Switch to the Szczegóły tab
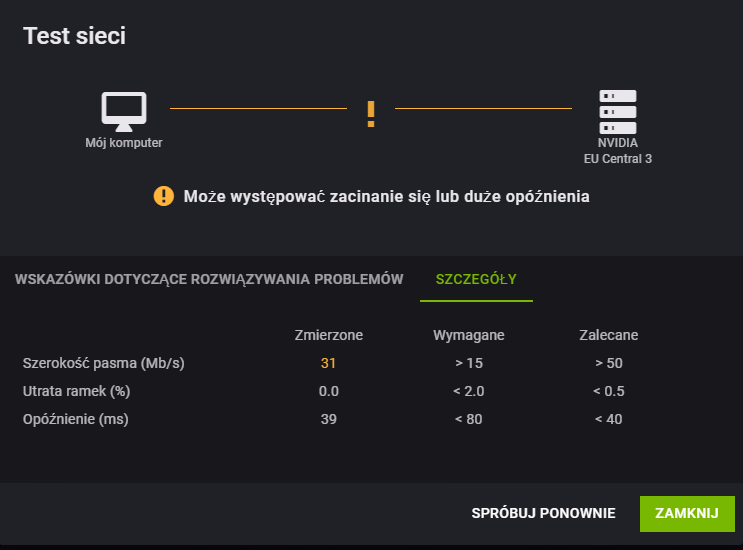Image resolution: width=743 pixels, height=550 pixels. [x=476, y=279]
